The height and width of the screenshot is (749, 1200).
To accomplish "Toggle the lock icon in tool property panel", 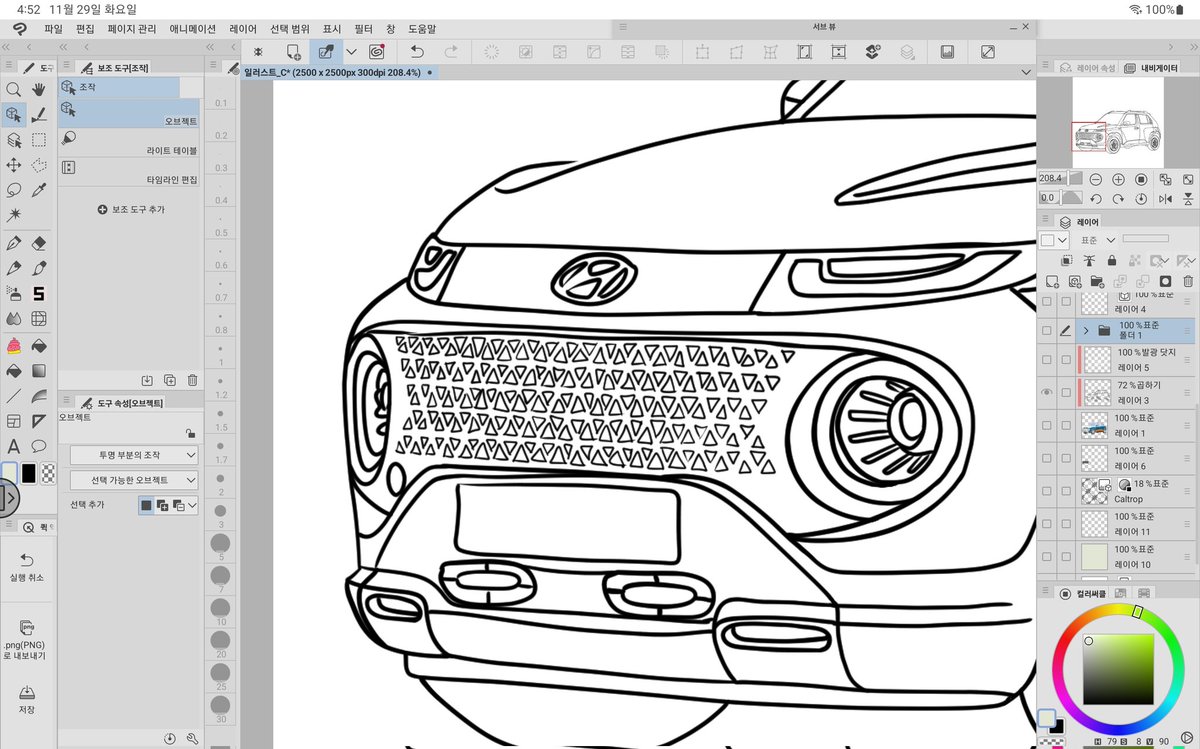I will point(190,433).
